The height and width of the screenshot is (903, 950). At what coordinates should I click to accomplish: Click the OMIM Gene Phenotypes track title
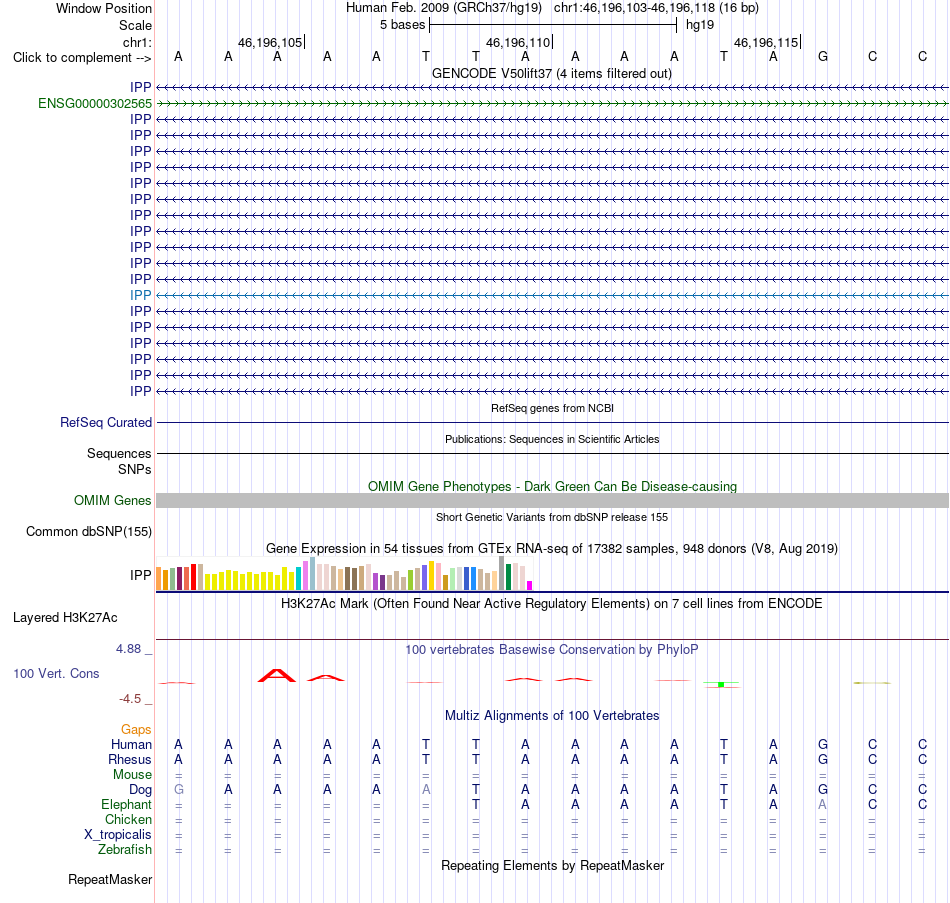pos(553,486)
